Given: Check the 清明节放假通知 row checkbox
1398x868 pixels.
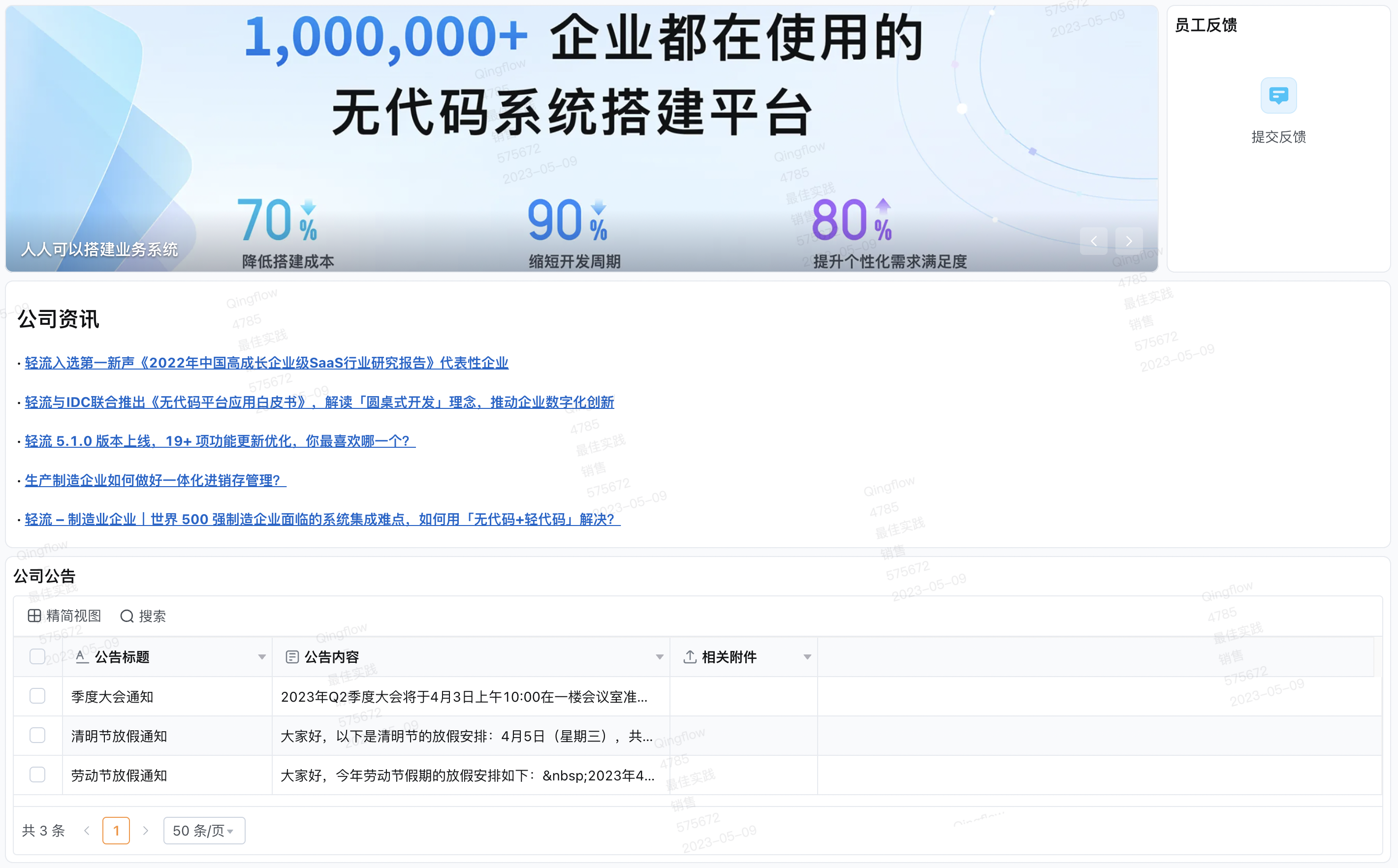Looking at the screenshot, I should [x=37, y=735].
